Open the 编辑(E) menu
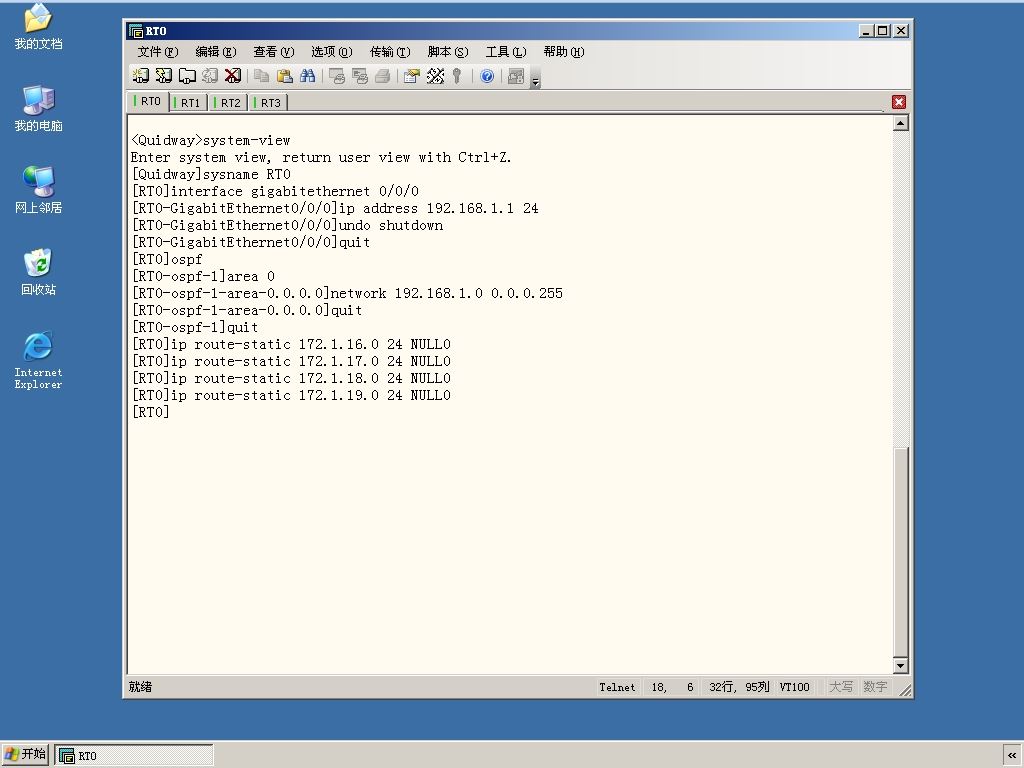The height and width of the screenshot is (768, 1024). point(216,52)
